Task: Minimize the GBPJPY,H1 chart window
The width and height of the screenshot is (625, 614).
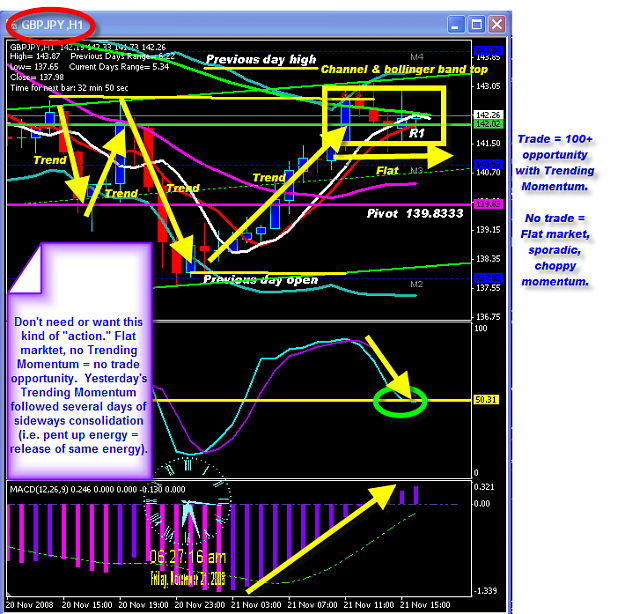Action: [x=456, y=24]
